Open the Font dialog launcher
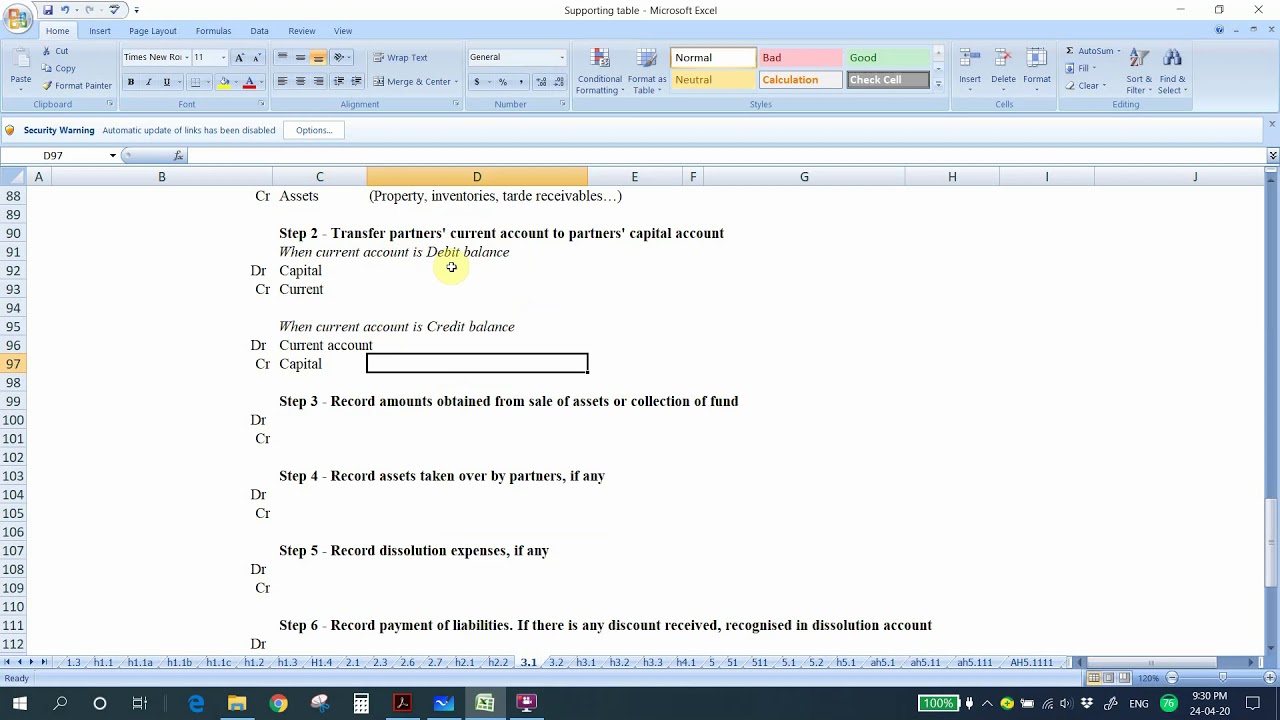The width and height of the screenshot is (1280, 720). [x=262, y=104]
